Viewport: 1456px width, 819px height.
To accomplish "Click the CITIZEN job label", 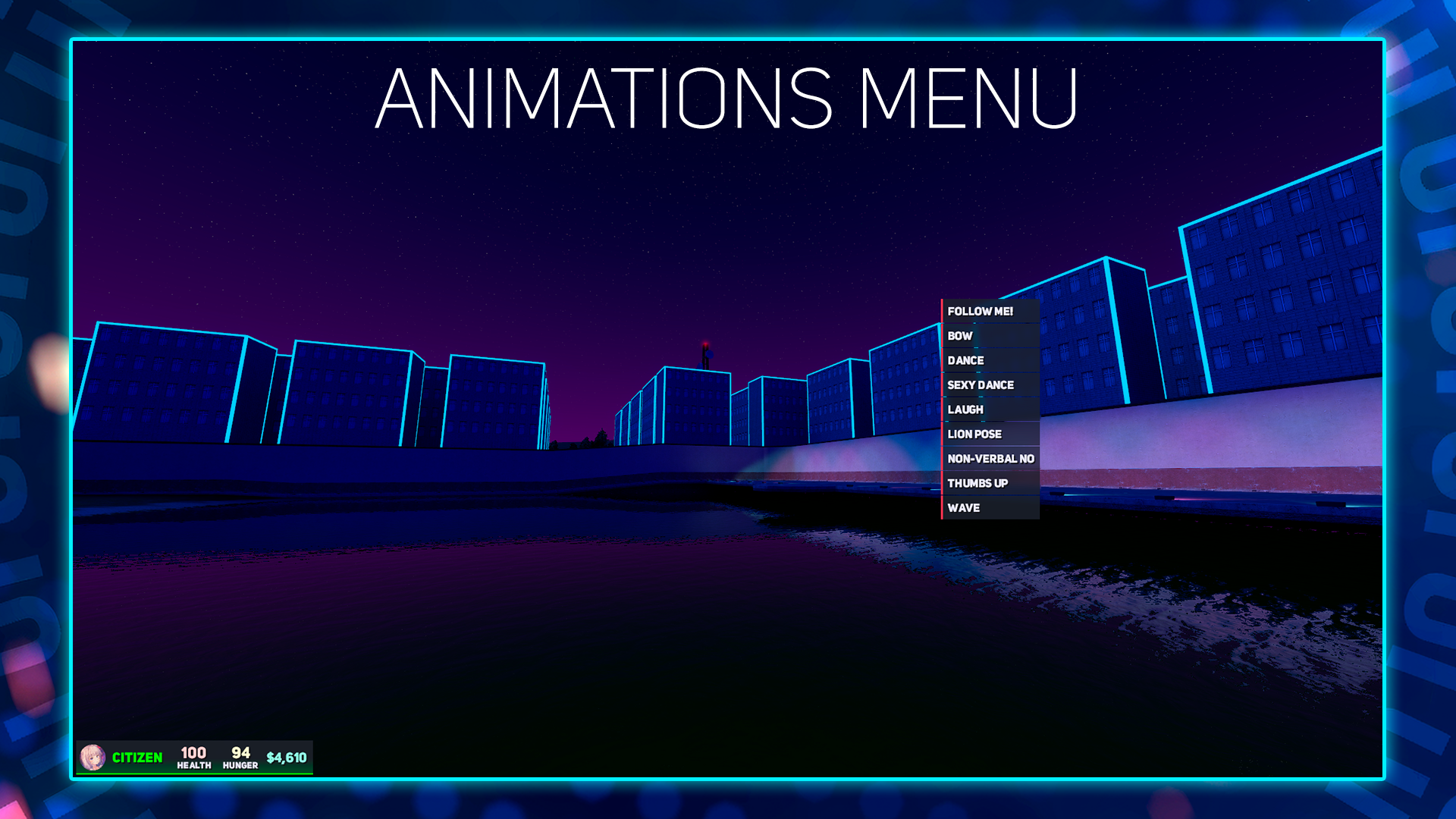I will 137,758.
